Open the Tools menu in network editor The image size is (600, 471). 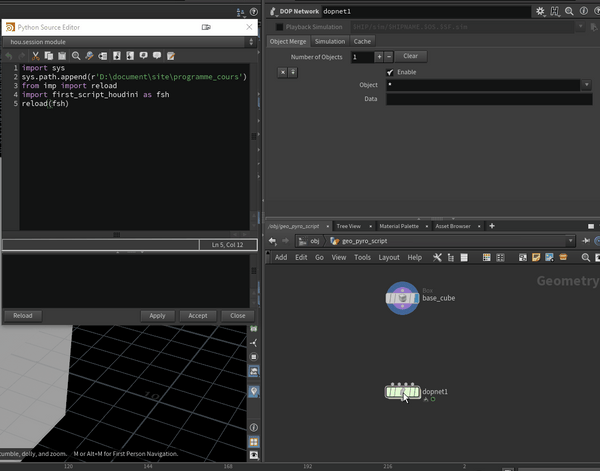pos(362,258)
